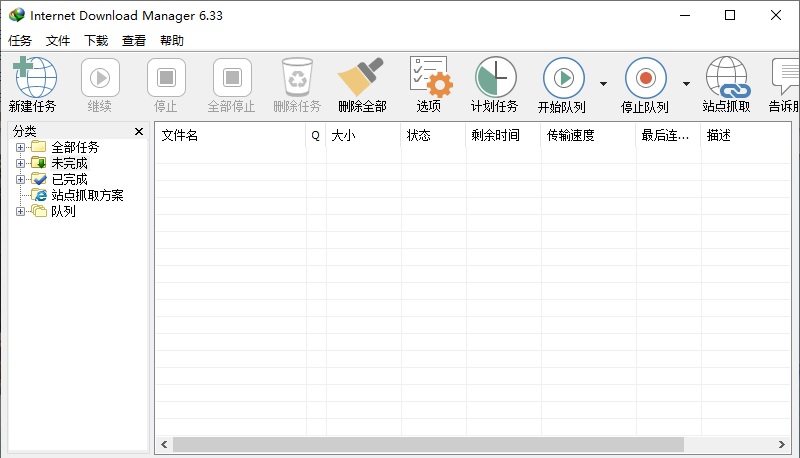Select 已完成 label in category tree
This screenshot has width=800, height=458.
(69, 179)
